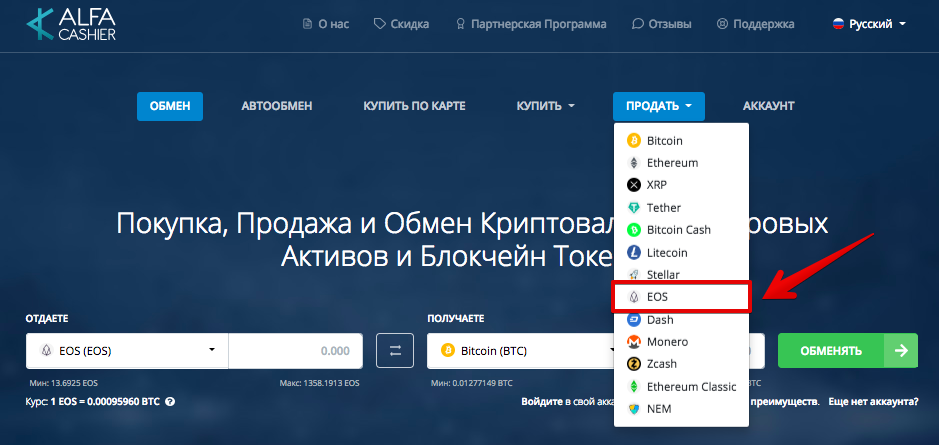The image size is (939, 445).
Task: Switch to the ОБМЕН tab
Action: pos(170,106)
